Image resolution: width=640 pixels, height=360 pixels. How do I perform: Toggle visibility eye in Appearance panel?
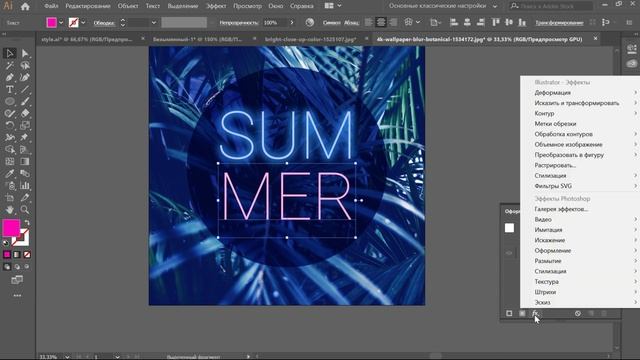tap(509, 253)
